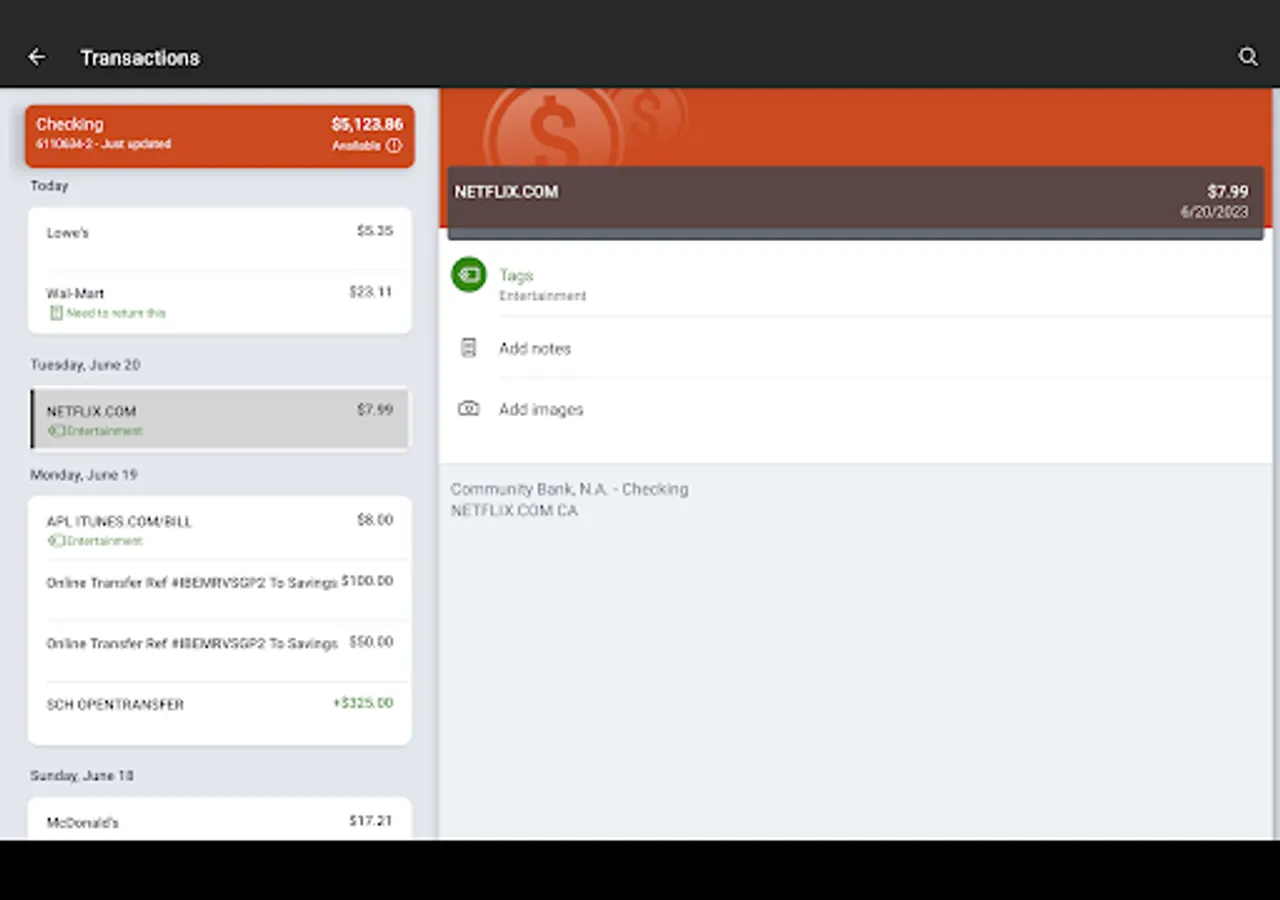The height and width of the screenshot is (900, 1280).
Task: Click the 6/20/2023 date
Action: click(1214, 212)
